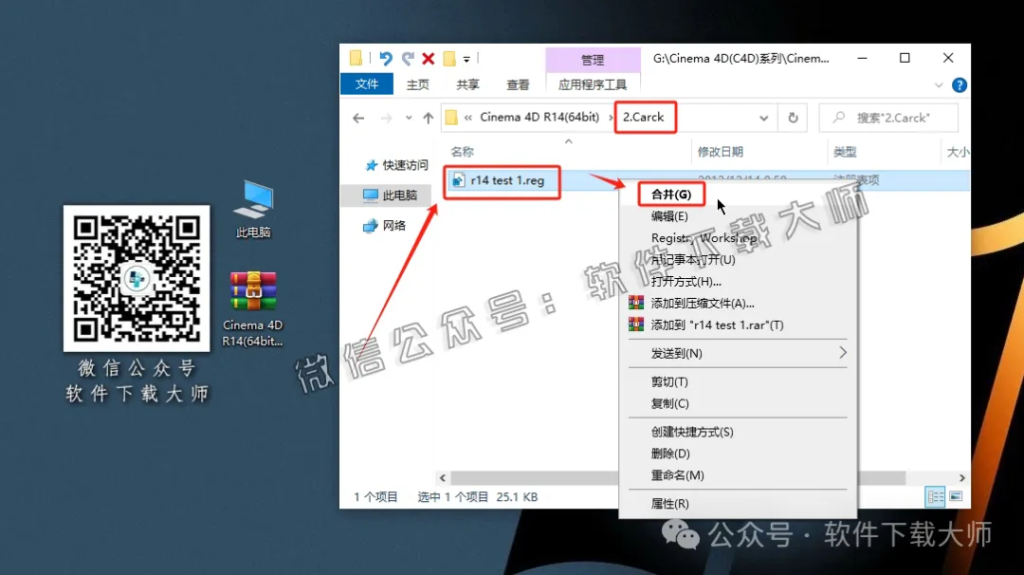Select 此电脑 in navigation pane
This screenshot has height=575, width=1024.
click(391, 195)
